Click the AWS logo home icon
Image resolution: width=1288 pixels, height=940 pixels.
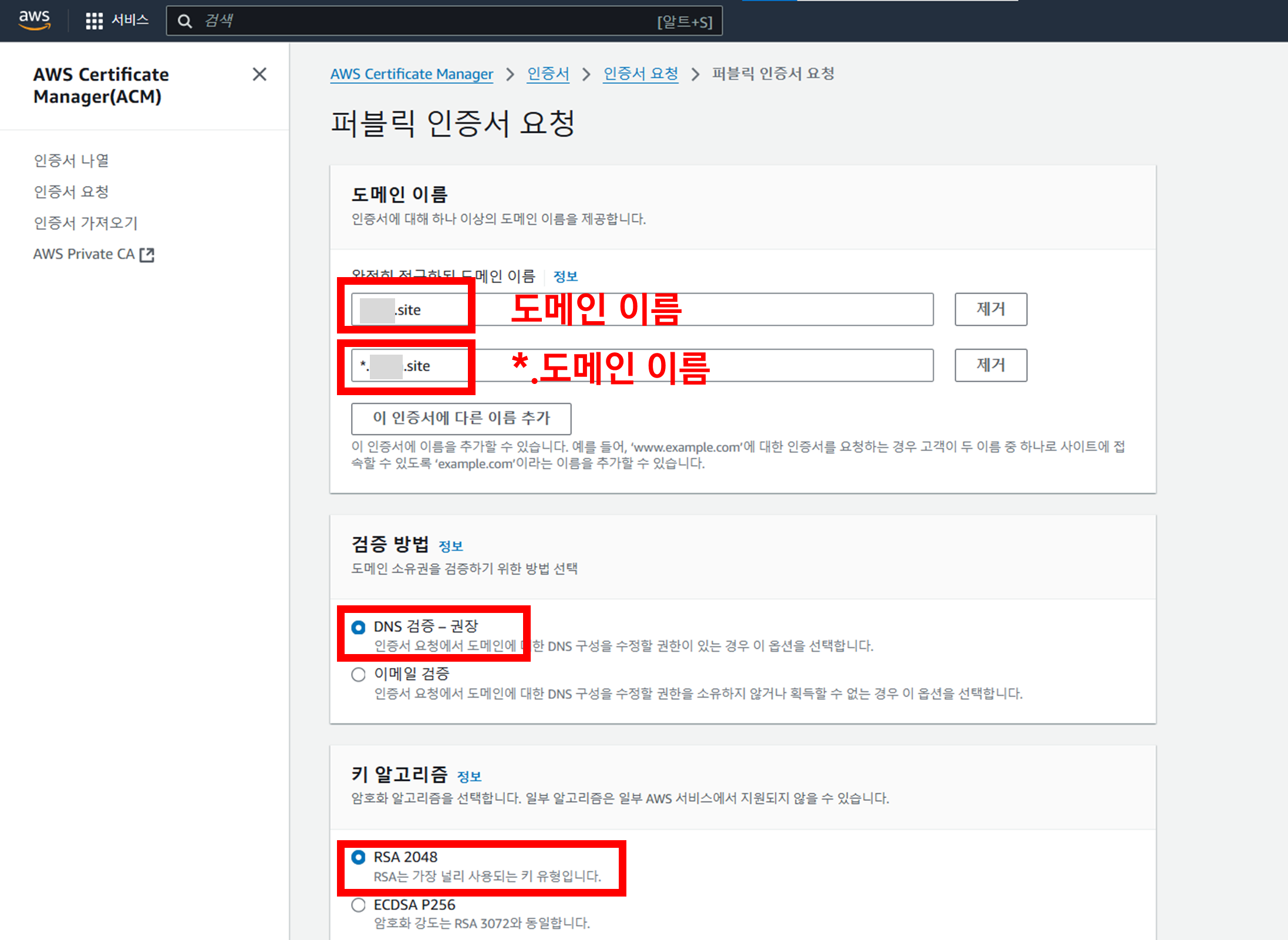click(x=34, y=20)
